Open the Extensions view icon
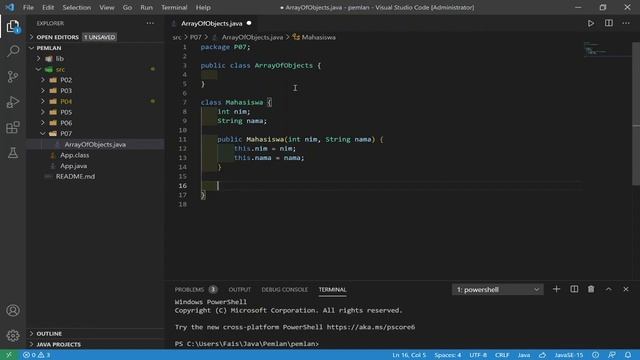This screenshot has height=360, width=640. (13, 127)
